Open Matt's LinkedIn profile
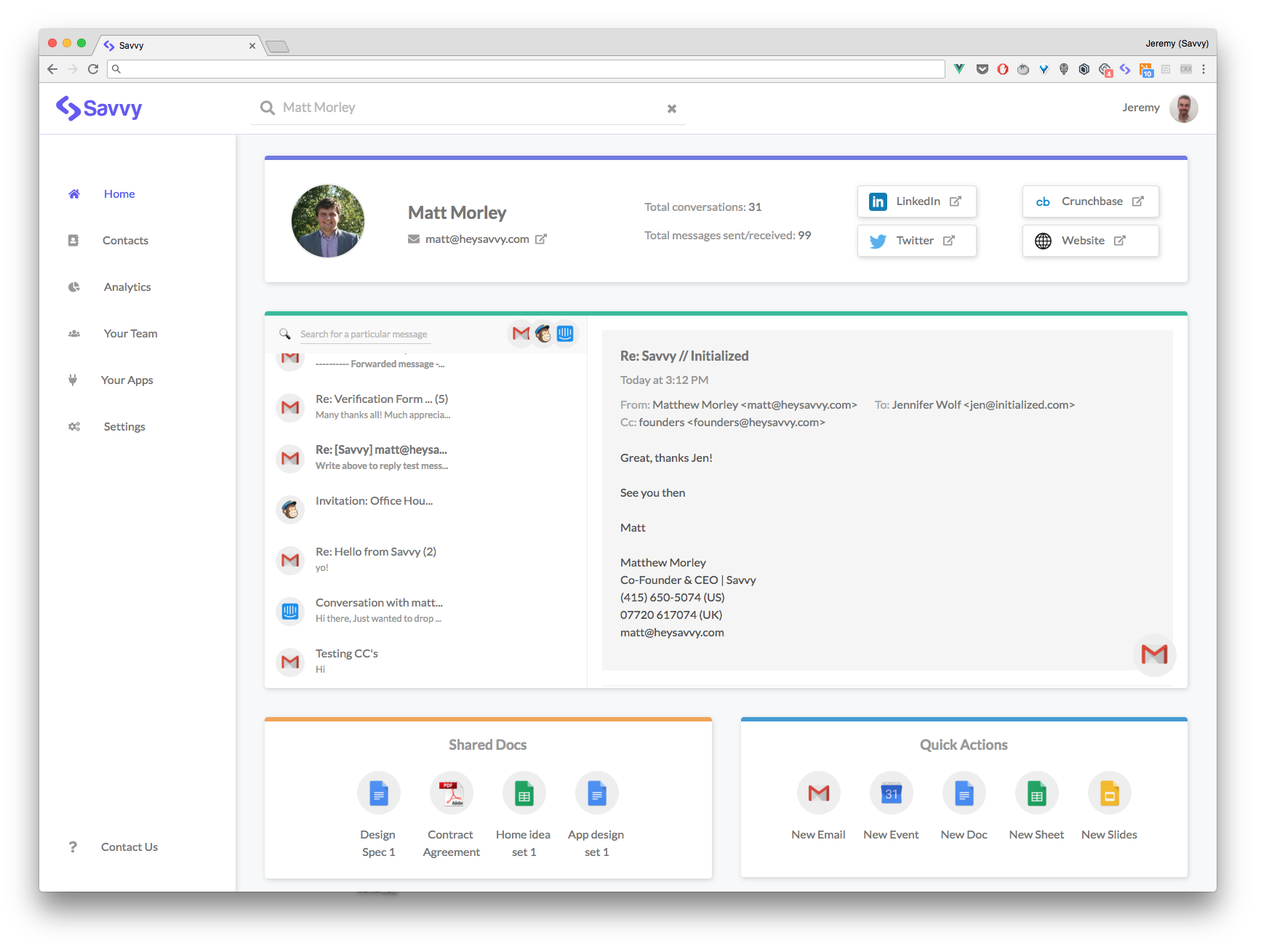1261x952 pixels. (916, 201)
